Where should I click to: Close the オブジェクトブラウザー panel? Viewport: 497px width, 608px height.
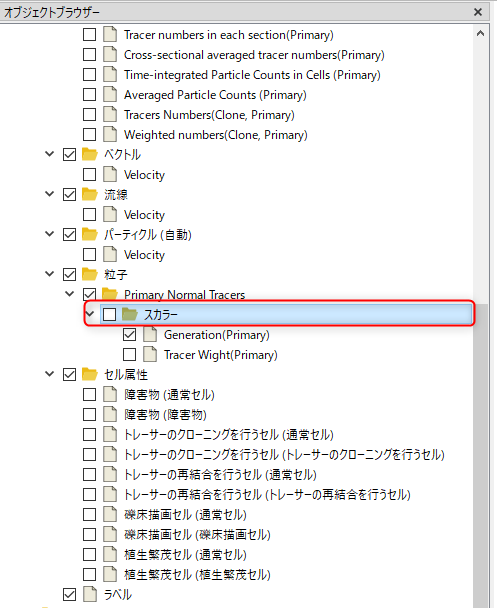[x=478, y=12]
